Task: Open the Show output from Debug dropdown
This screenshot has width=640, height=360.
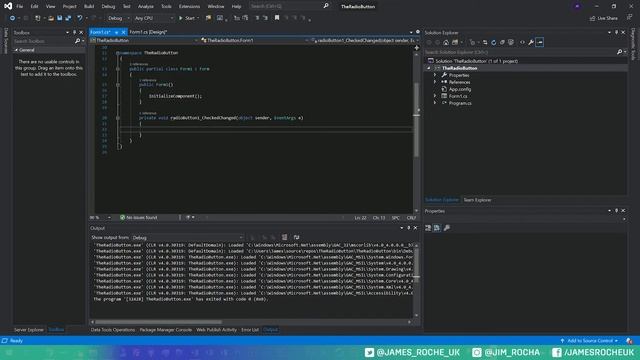Action: pos(187,237)
